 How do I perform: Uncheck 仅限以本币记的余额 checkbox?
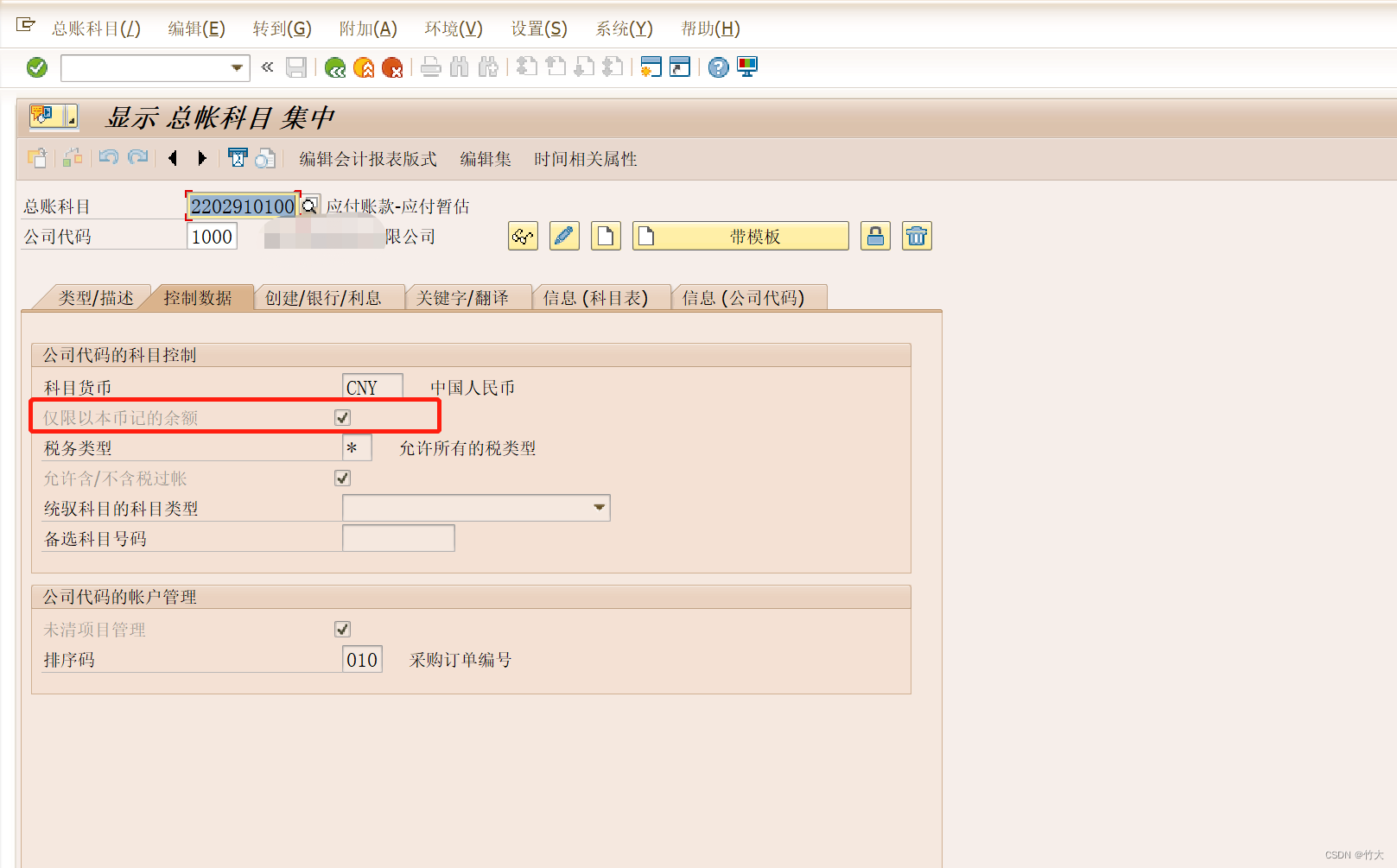[342, 416]
